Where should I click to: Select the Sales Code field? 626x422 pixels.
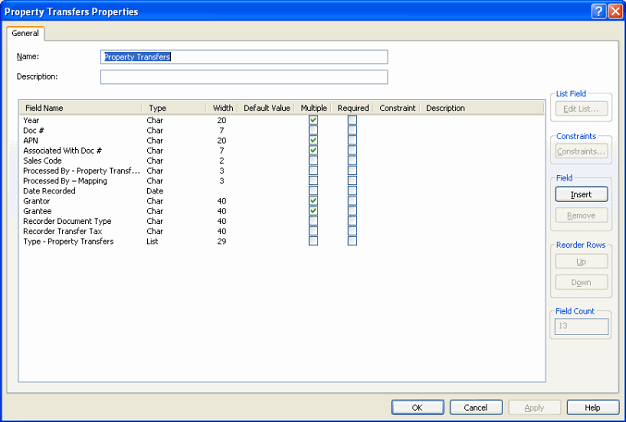point(42,160)
